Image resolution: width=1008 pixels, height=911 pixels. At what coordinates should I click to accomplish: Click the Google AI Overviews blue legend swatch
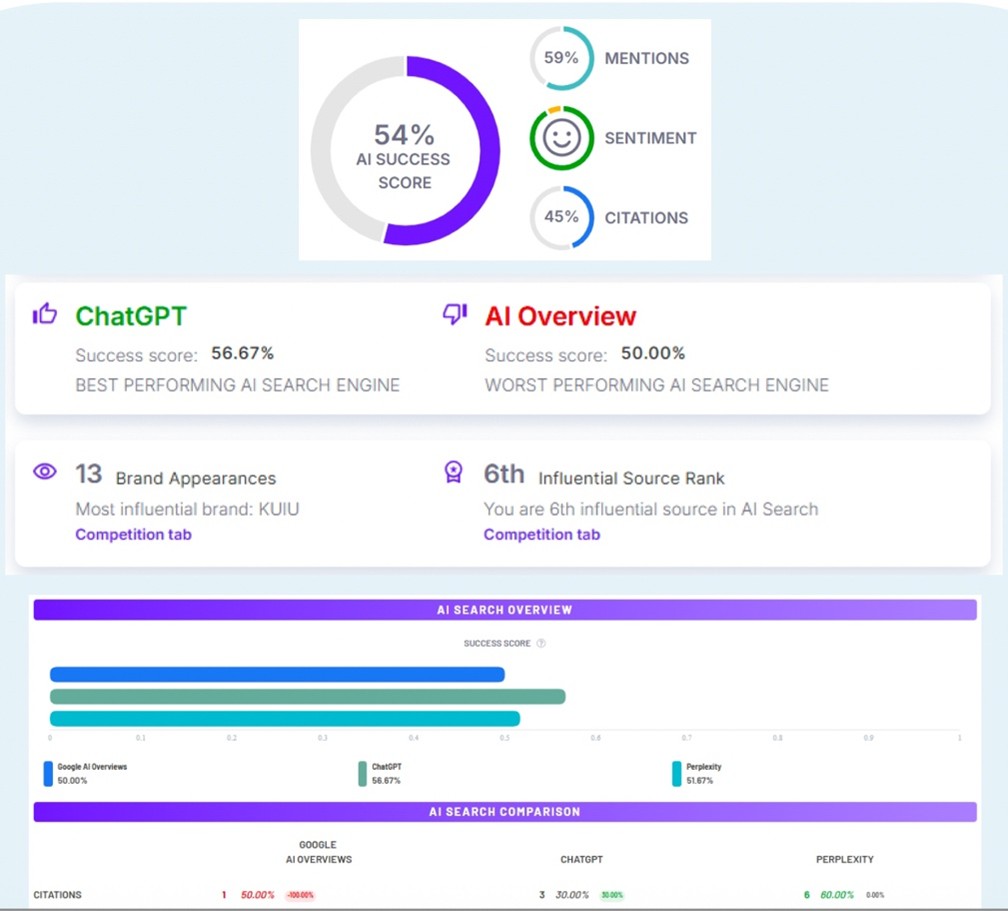(48, 774)
